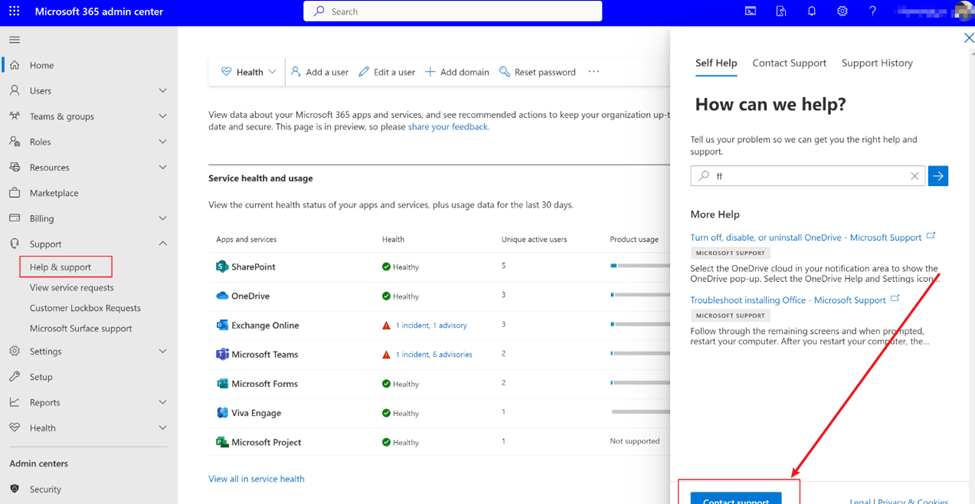Open Microsoft Surface support
This screenshot has height=504, width=975.
81,328
